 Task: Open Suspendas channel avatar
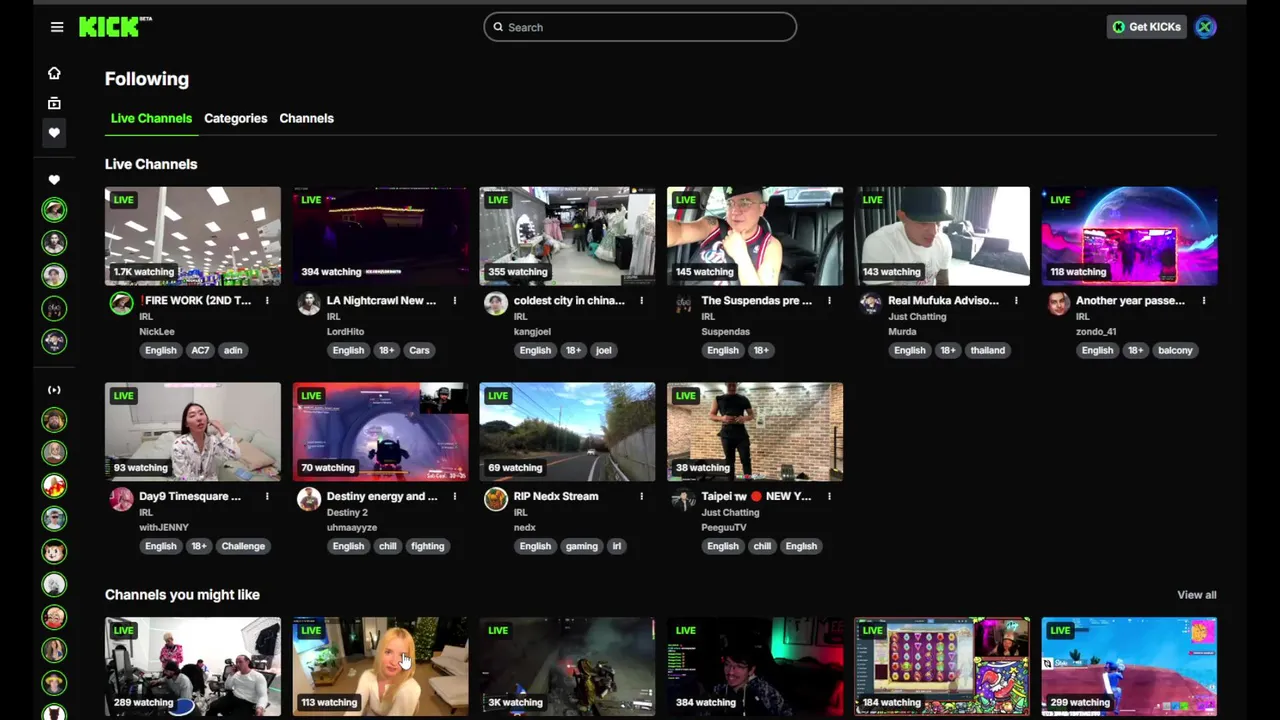point(684,304)
